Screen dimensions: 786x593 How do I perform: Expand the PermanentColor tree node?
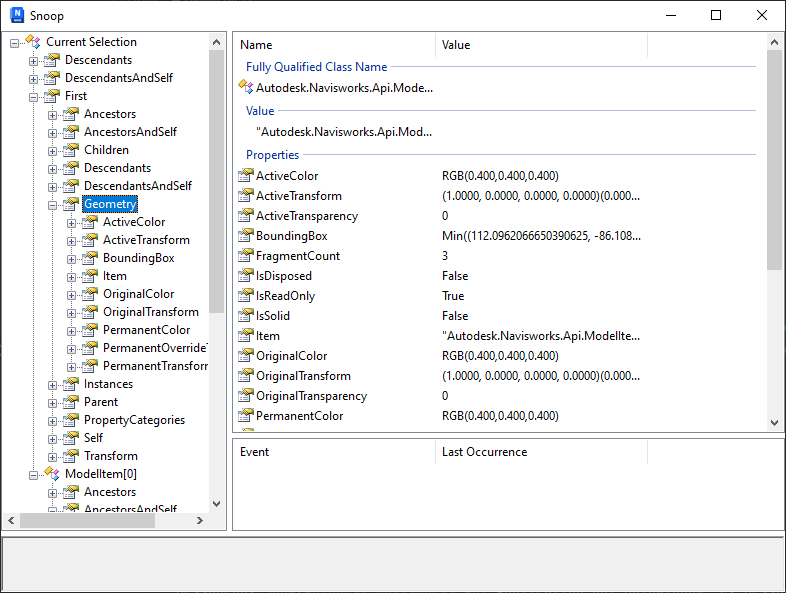click(71, 332)
